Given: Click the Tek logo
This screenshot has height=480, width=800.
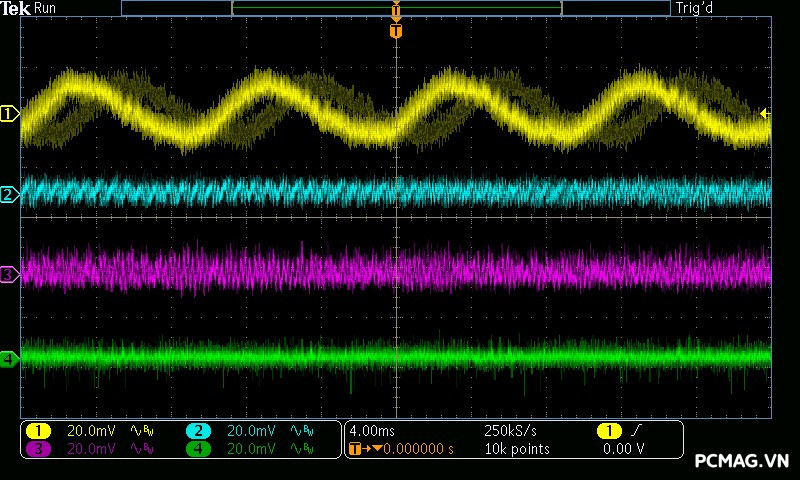Looking at the screenshot, I should 15,9.
